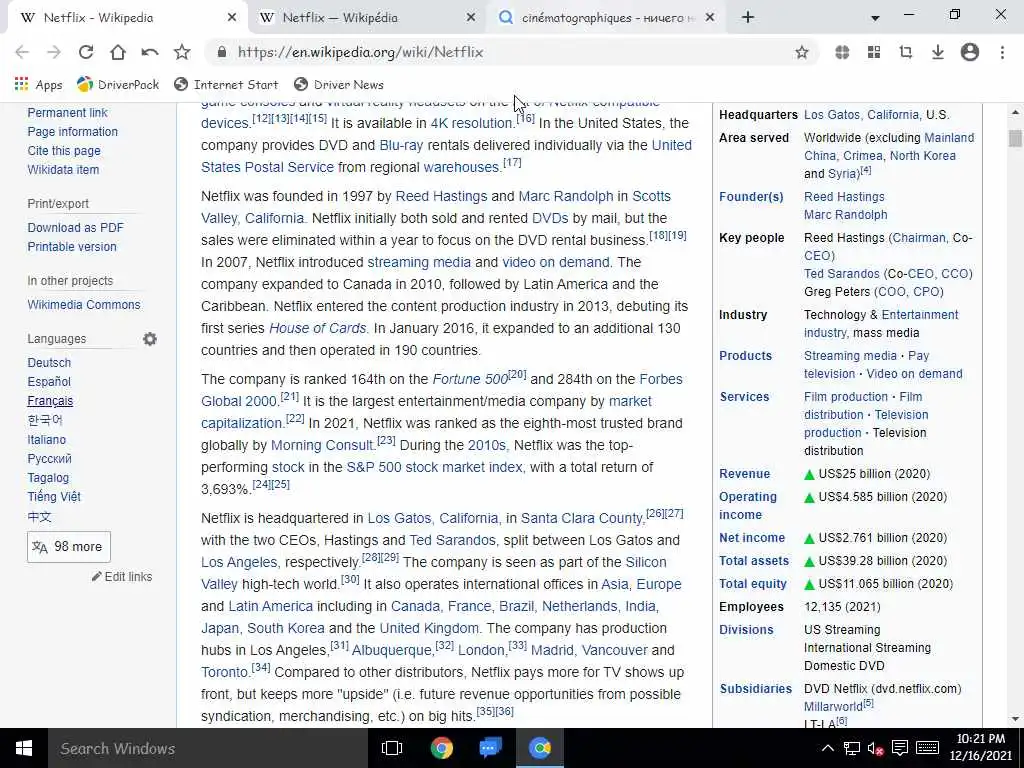This screenshot has height=768, width=1024.
Task: Open the globe extension icon
Action: coord(842,52)
